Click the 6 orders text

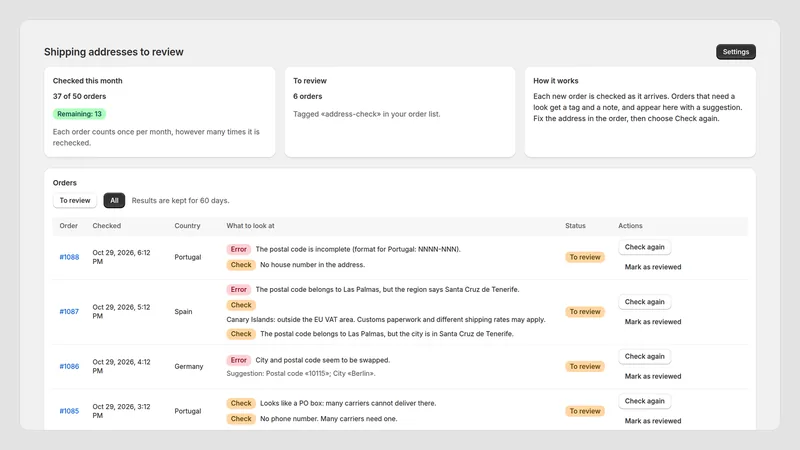[x=308, y=96]
